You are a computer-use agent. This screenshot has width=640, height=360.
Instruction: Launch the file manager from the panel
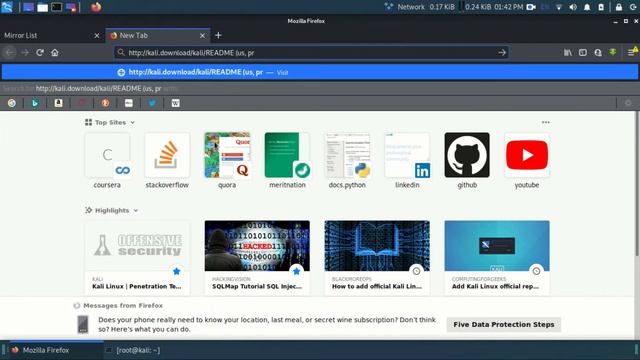[x=42, y=7]
